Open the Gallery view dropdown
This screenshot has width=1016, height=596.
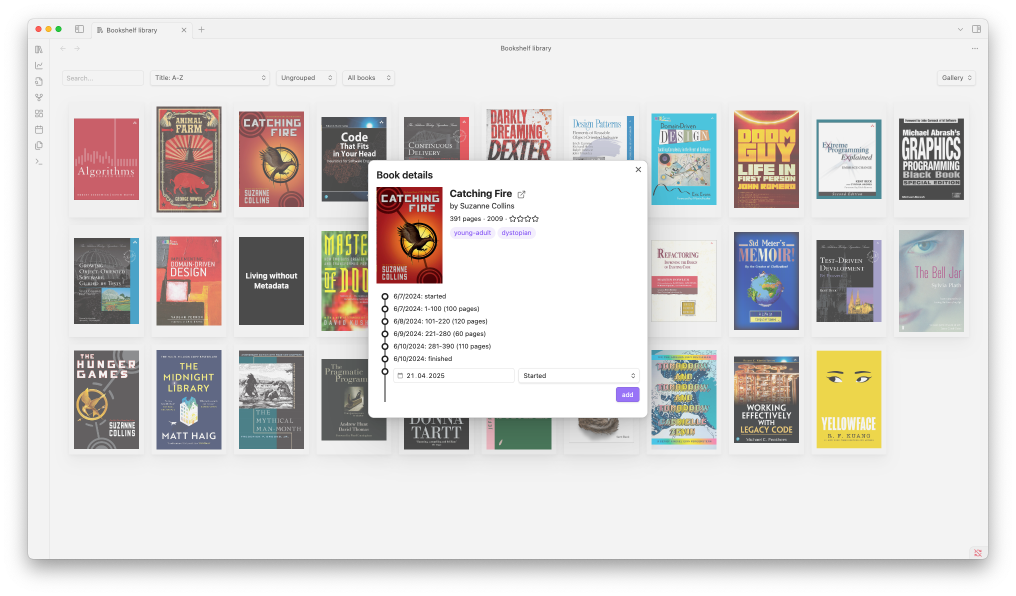pyautogui.click(x=956, y=78)
